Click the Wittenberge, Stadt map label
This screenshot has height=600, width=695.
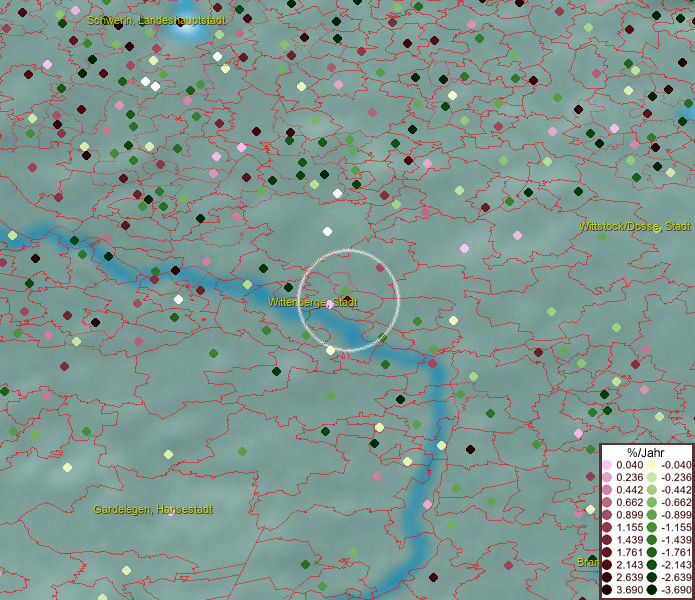313,301
